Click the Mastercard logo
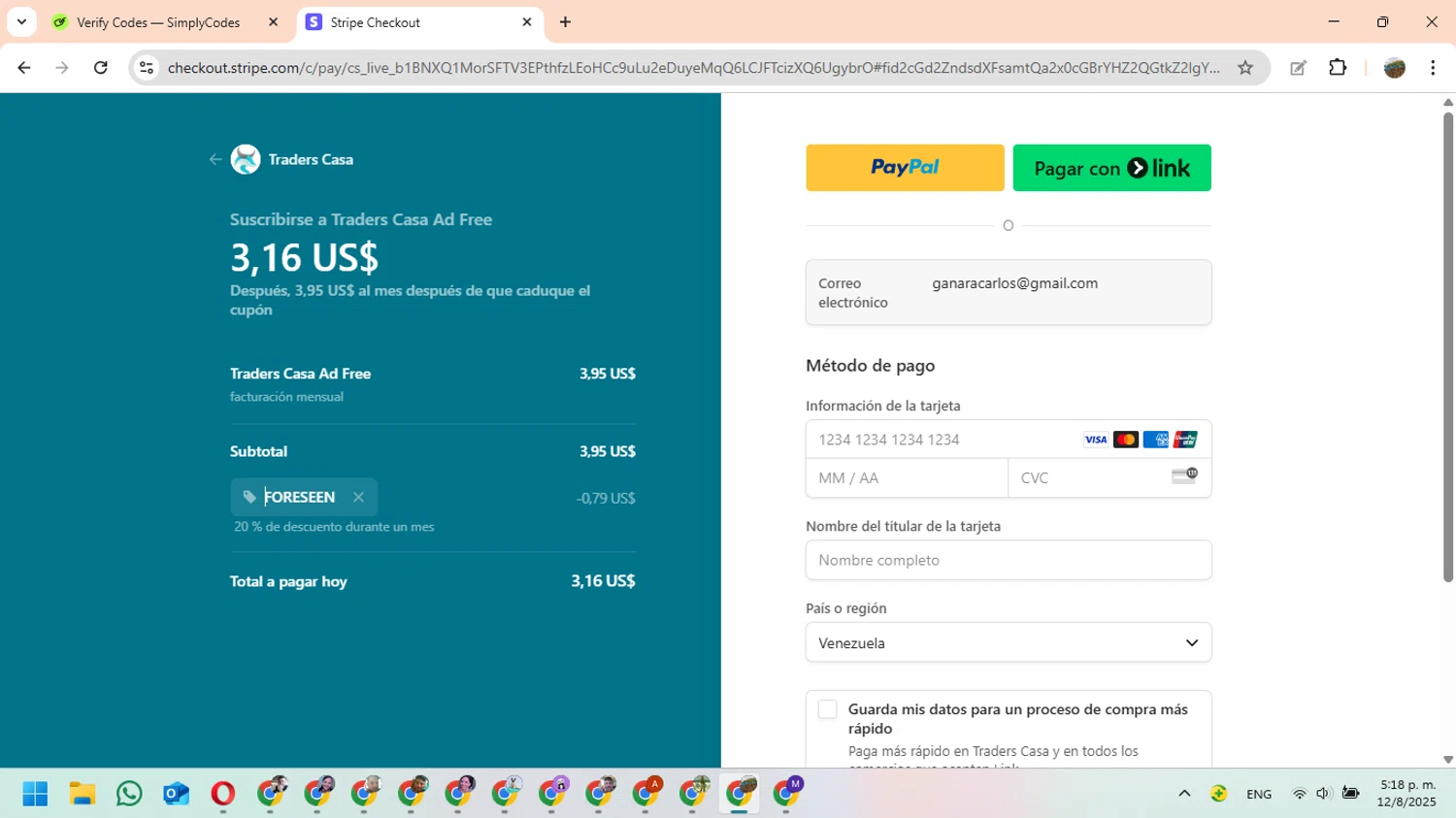The image size is (1456, 818). click(x=1126, y=440)
